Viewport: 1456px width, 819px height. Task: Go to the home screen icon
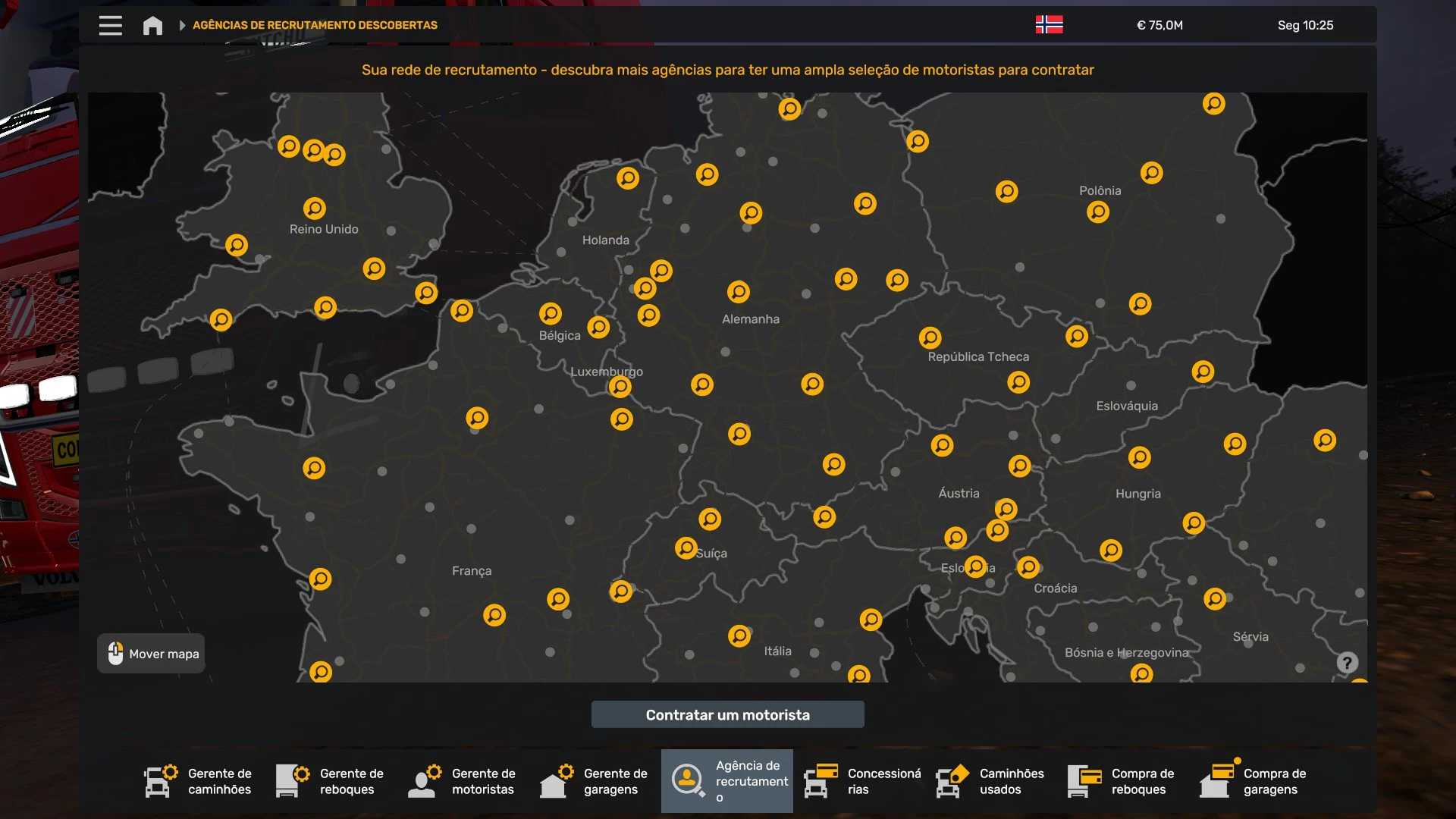[152, 25]
